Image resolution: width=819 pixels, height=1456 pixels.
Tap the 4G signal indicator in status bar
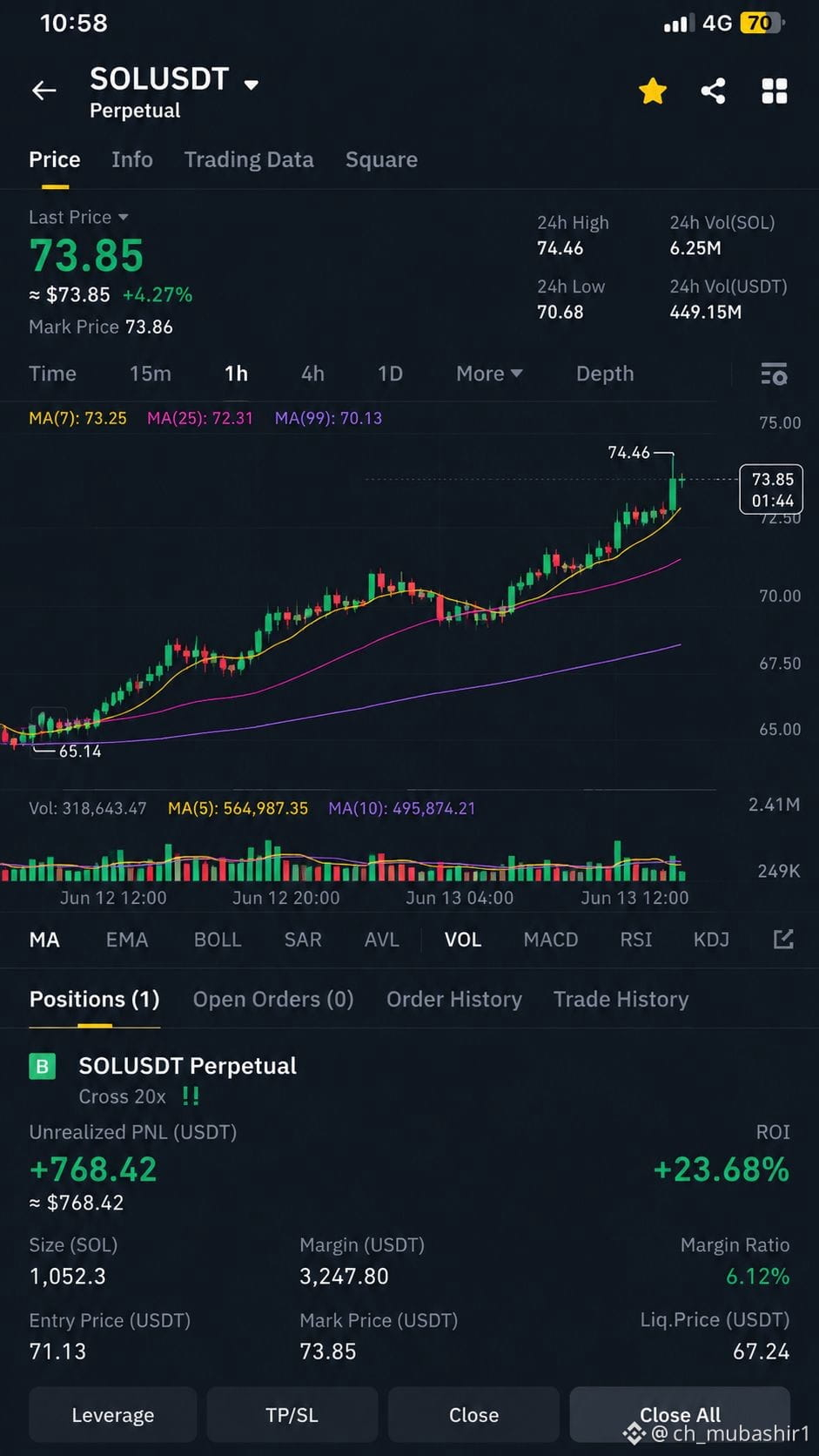[717, 23]
